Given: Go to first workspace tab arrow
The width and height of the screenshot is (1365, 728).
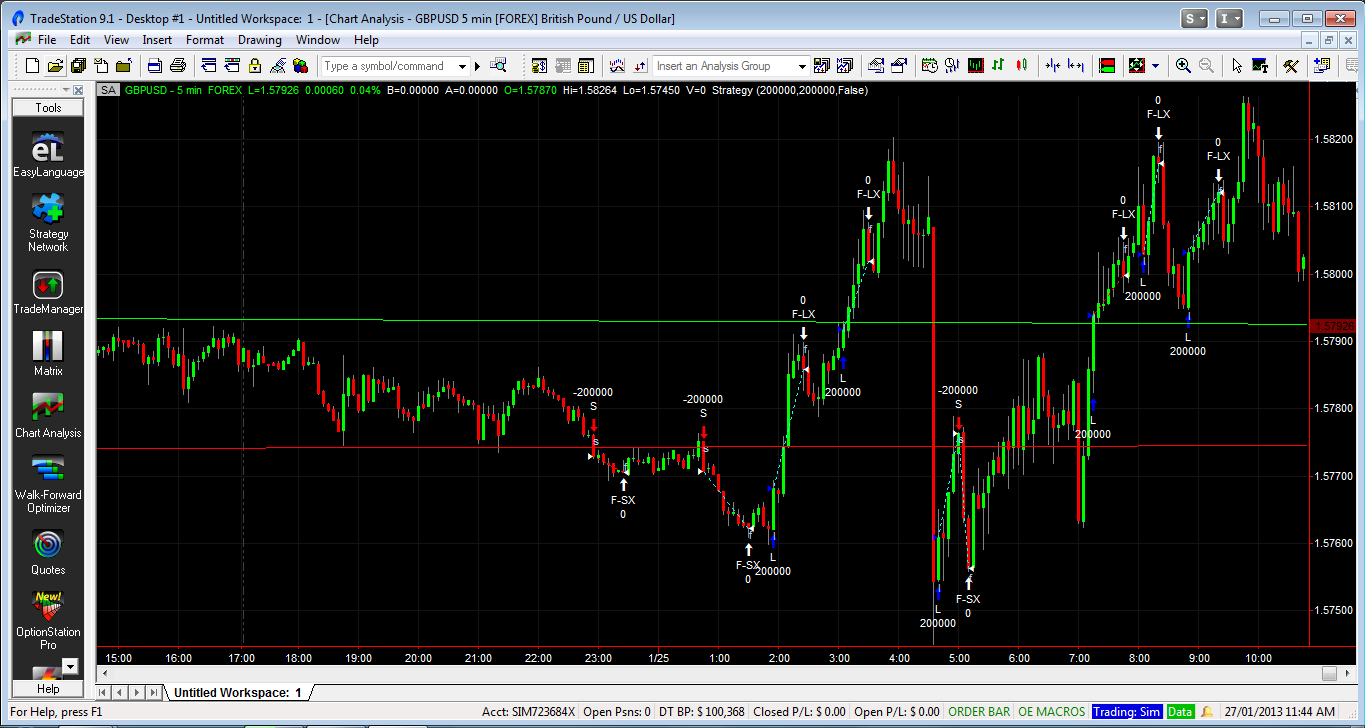Looking at the screenshot, I should tap(103, 692).
